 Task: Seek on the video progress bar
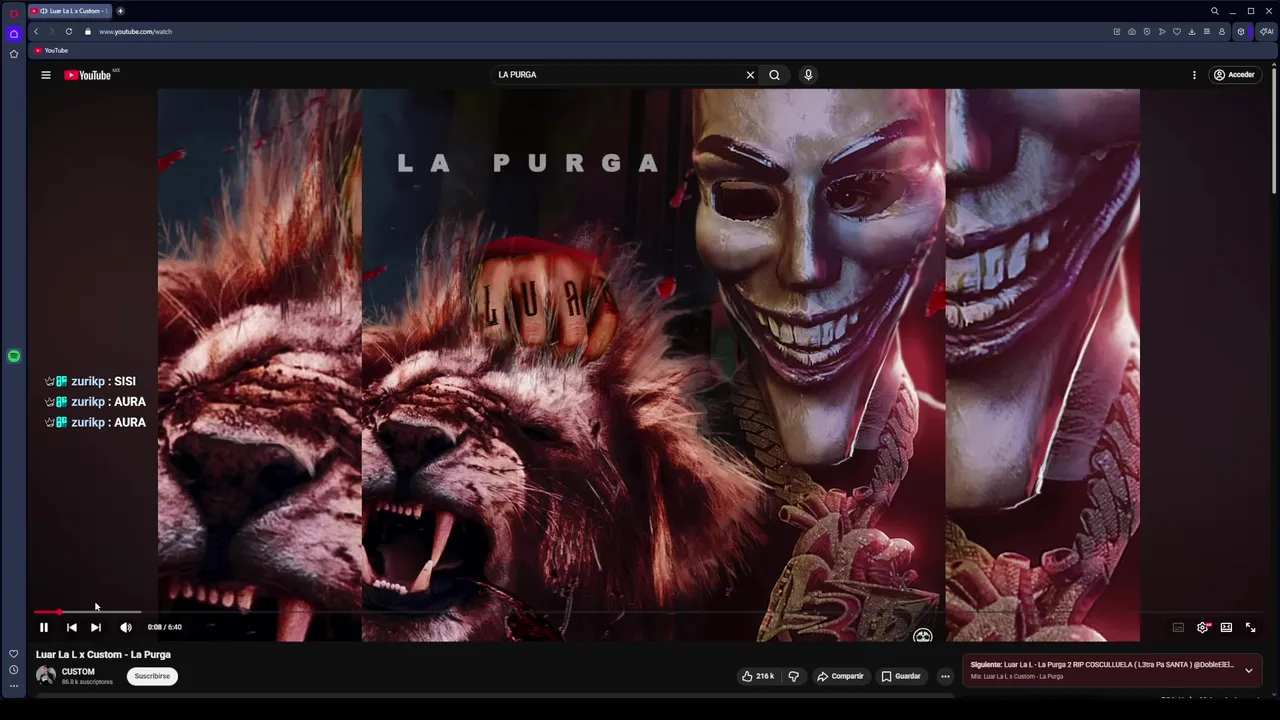650,611
